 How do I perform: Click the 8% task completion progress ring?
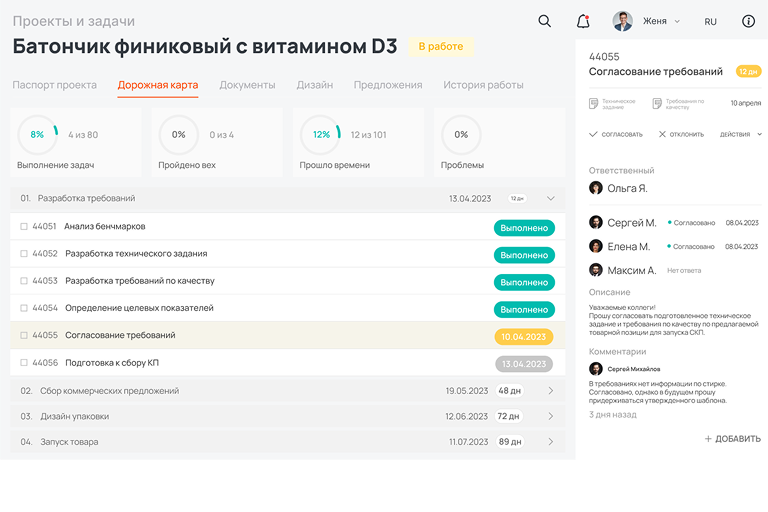pyautogui.click(x=37, y=134)
